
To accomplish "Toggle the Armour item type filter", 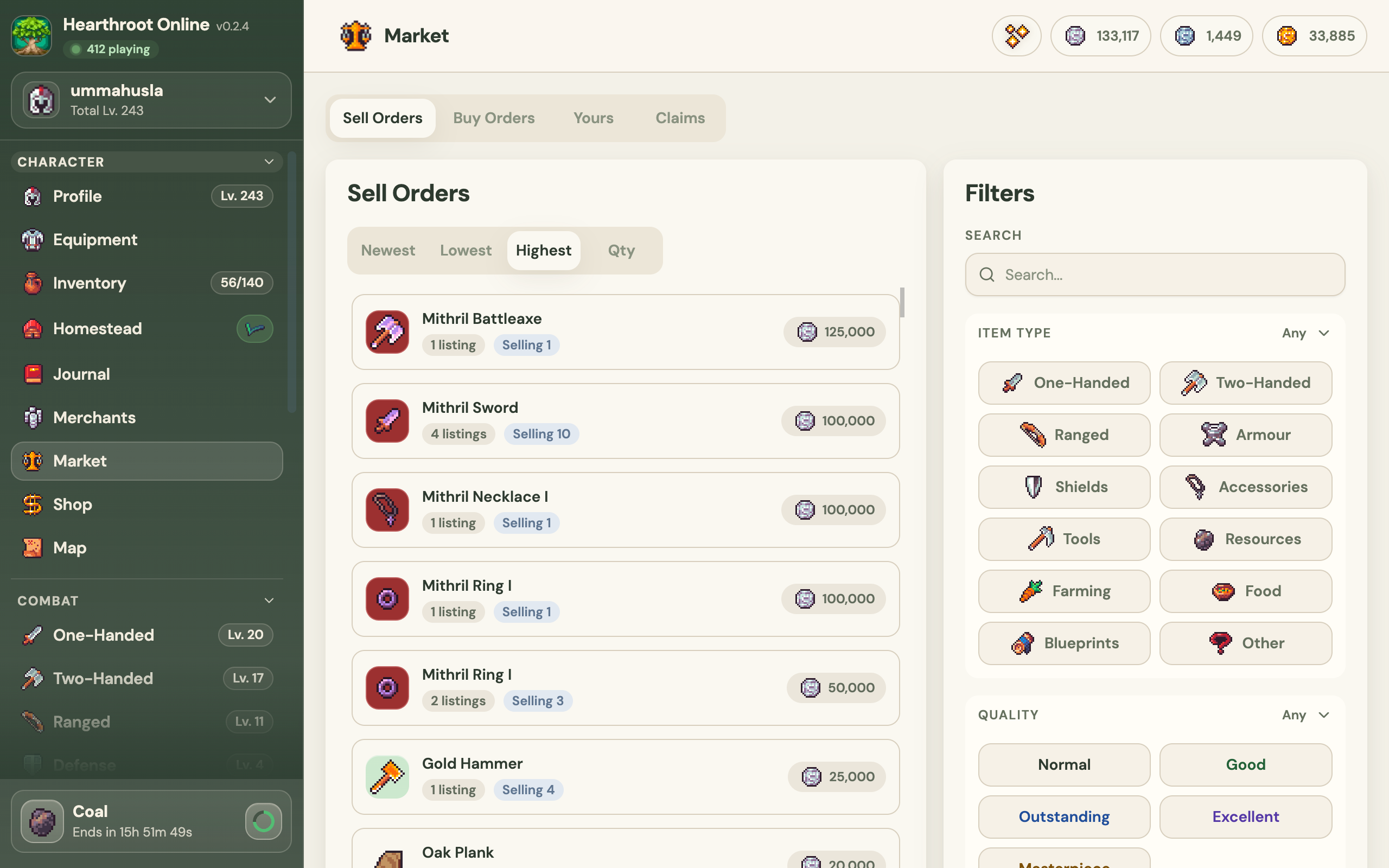I will (1246, 435).
